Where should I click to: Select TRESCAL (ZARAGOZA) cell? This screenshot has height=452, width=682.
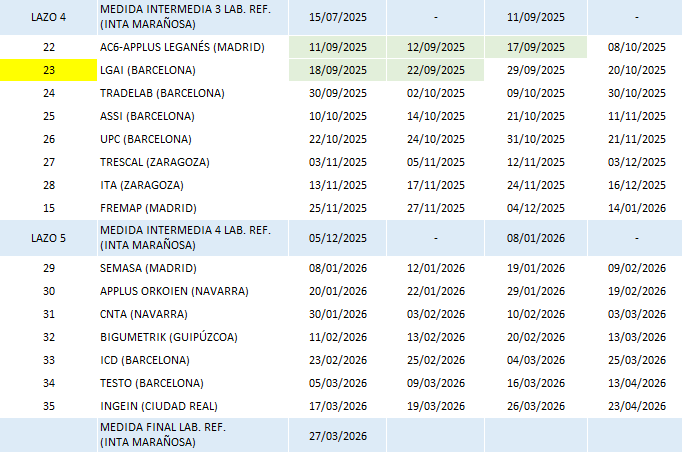(x=193, y=162)
